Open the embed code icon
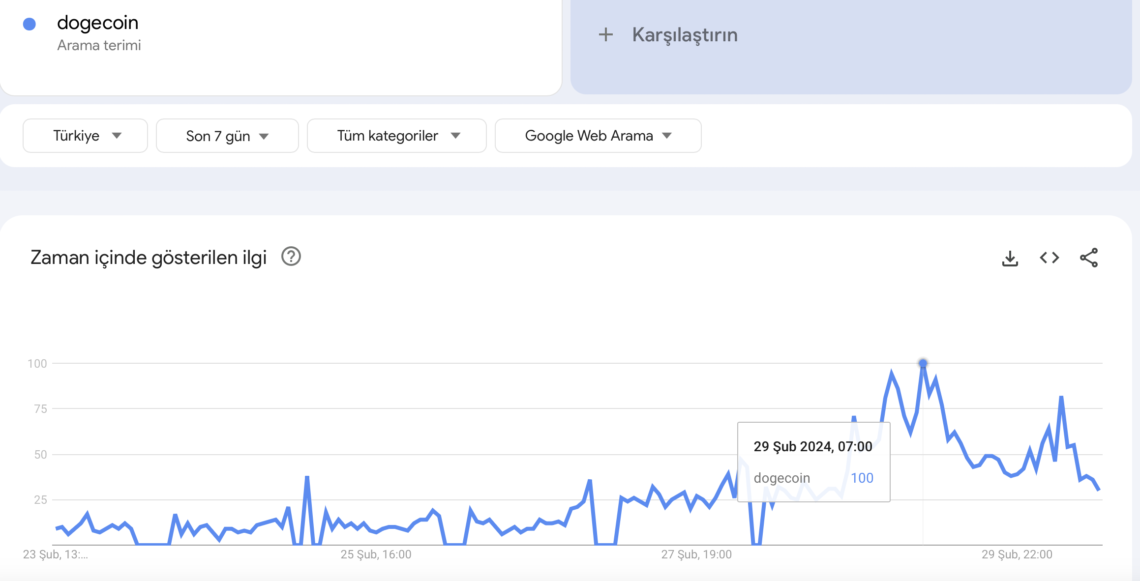Viewport: 1140px width, 581px height. pos(1049,257)
